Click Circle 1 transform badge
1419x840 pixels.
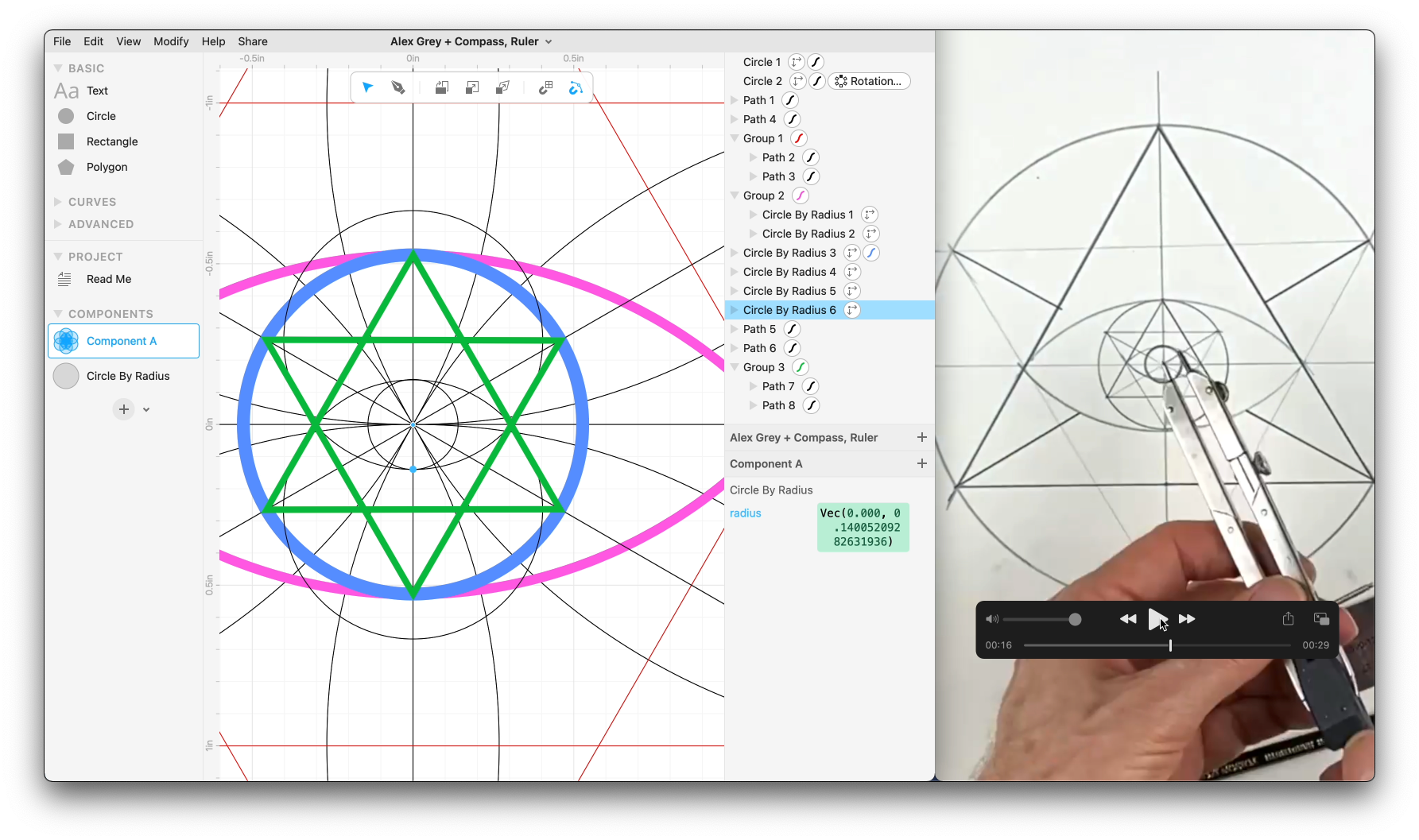tap(796, 62)
